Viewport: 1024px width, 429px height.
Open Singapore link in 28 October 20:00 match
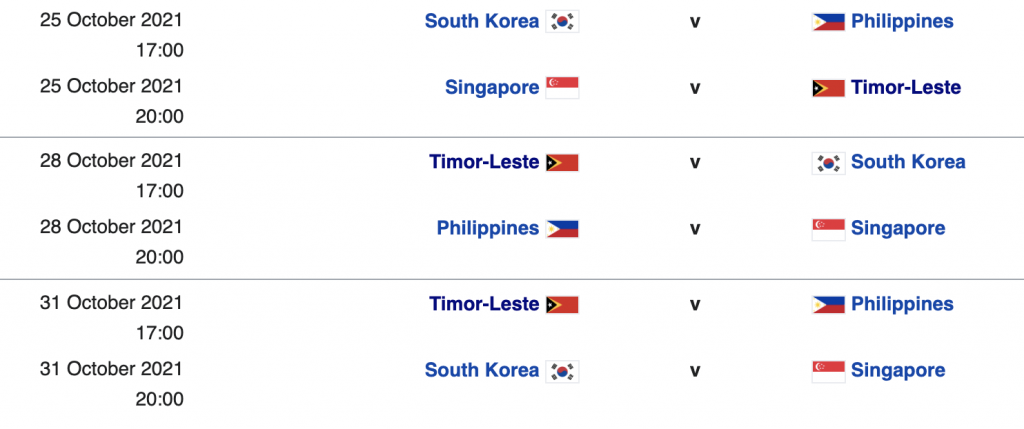click(898, 228)
